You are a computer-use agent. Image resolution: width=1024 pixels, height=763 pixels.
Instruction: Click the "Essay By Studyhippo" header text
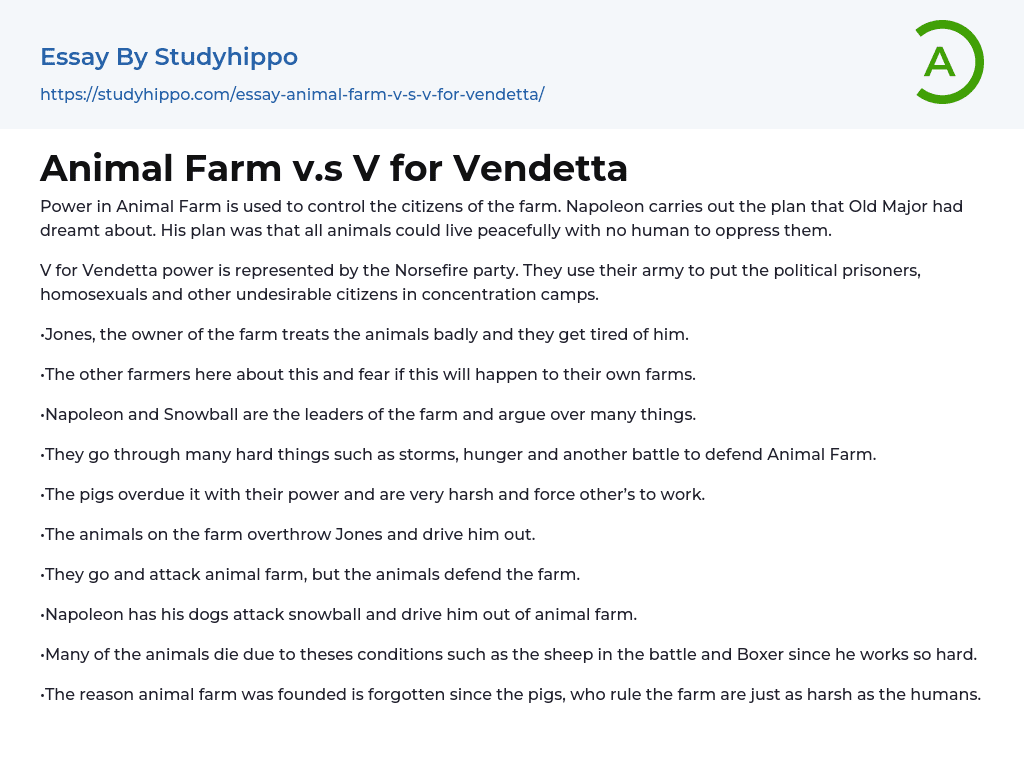[x=169, y=57]
